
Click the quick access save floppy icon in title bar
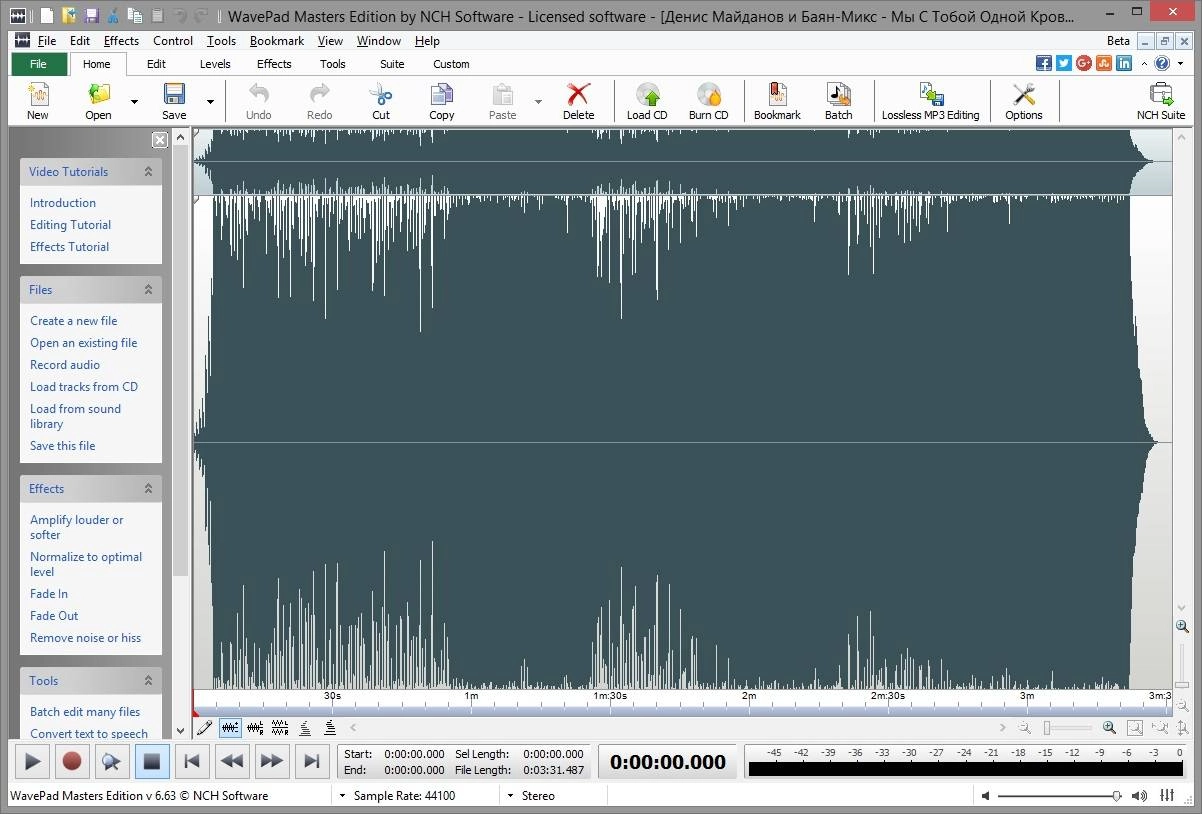(92, 16)
